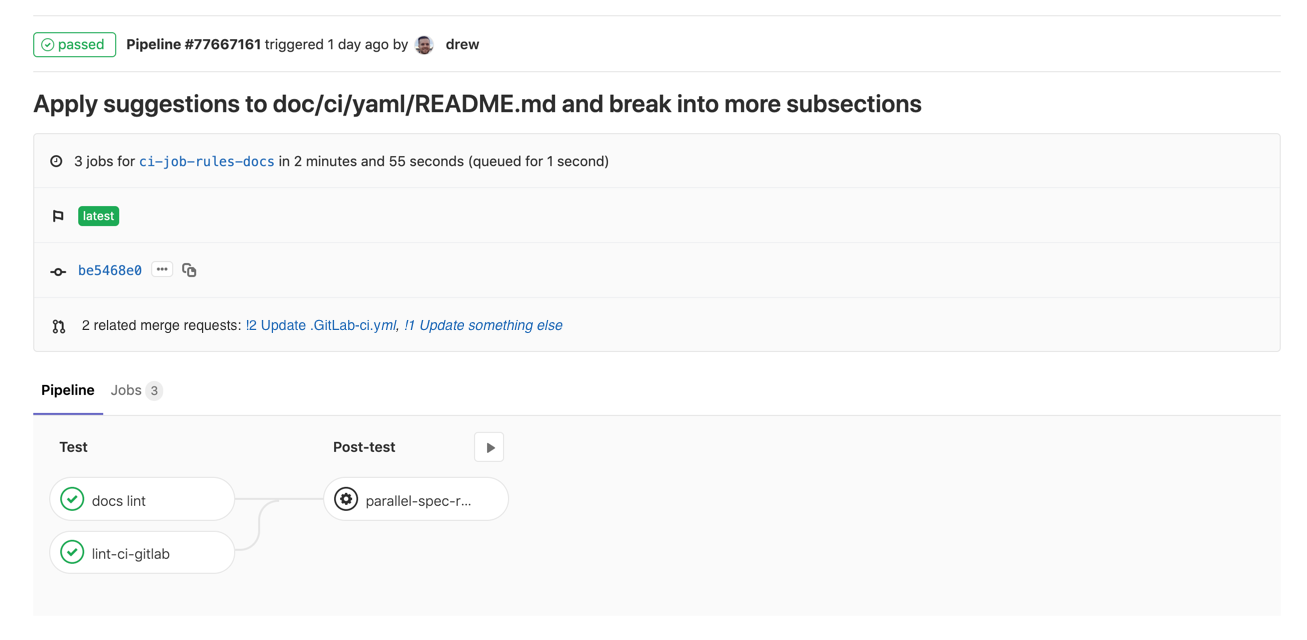This screenshot has height=640, width=1307.
Task: Run the Post-test stage with the play button
Action: (489, 446)
